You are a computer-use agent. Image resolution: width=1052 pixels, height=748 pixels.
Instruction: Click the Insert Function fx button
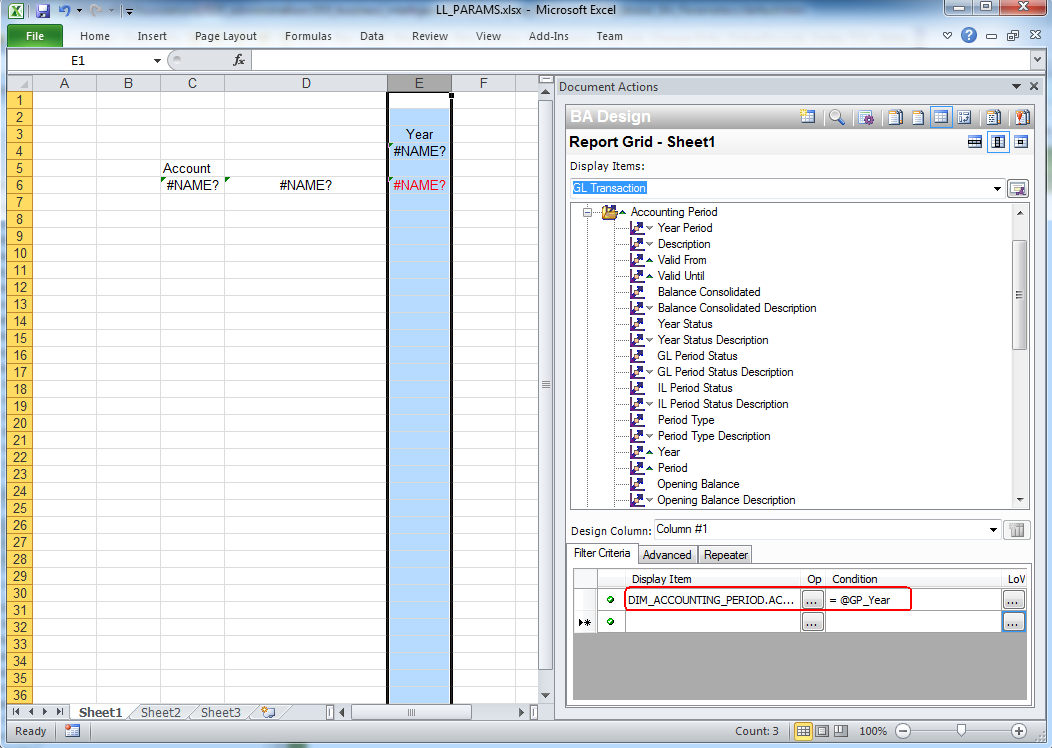[x=238, y=60]
